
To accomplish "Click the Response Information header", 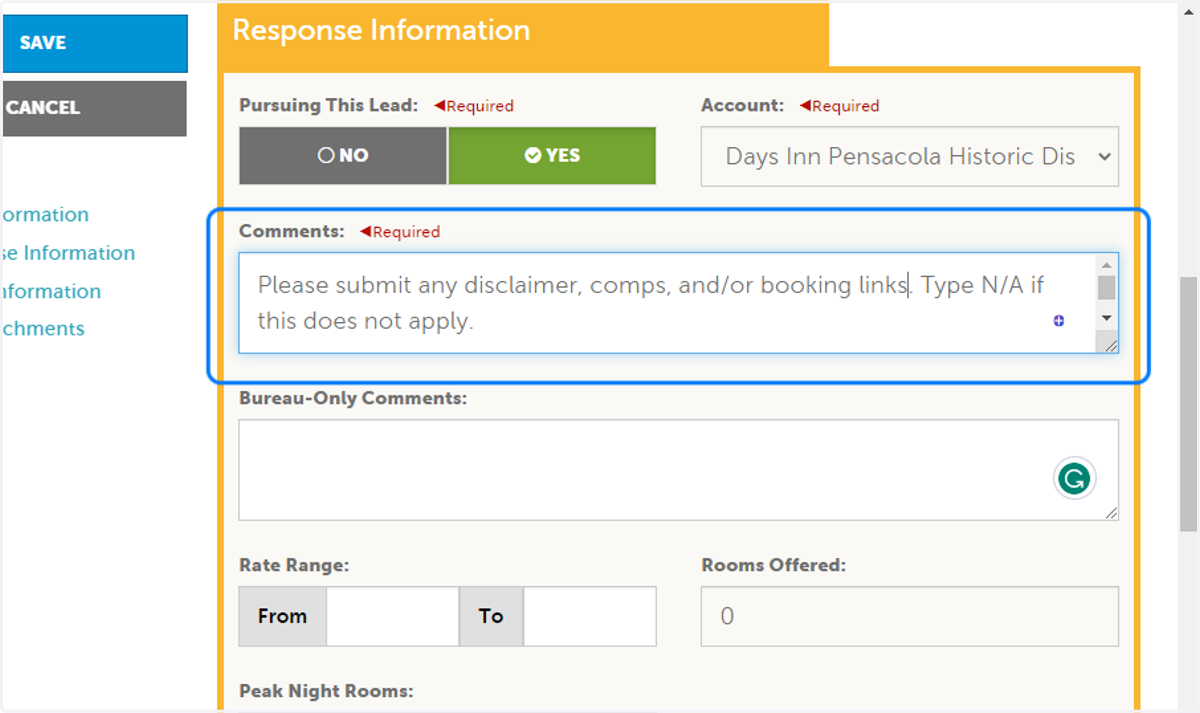I will pyautogui.click(x=381, y=30).
